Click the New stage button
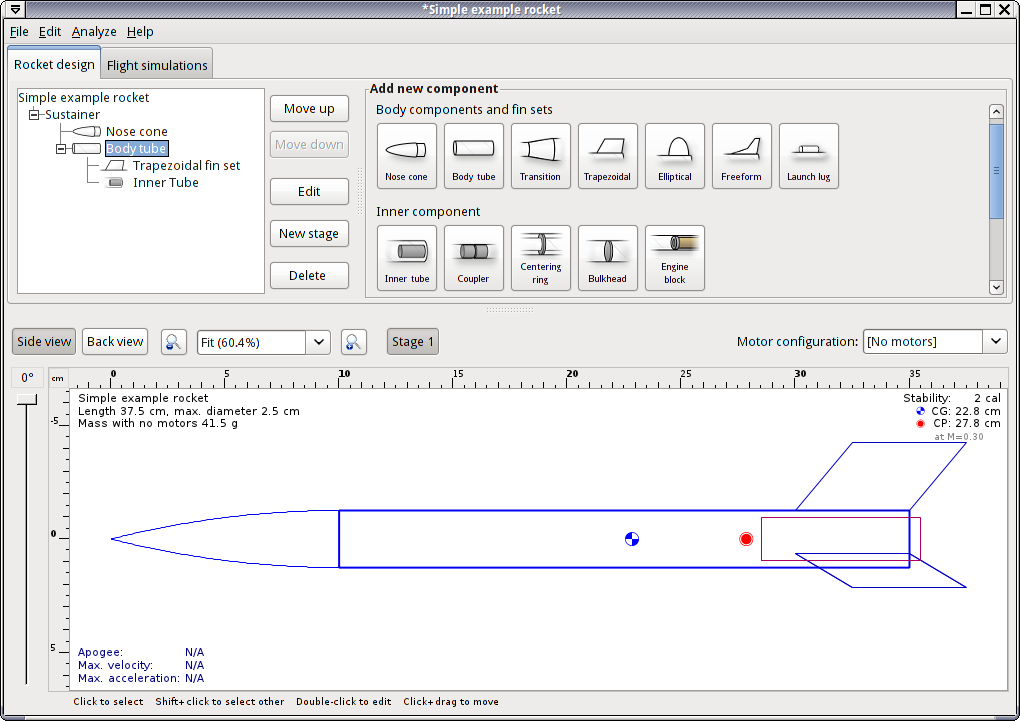 309,234
